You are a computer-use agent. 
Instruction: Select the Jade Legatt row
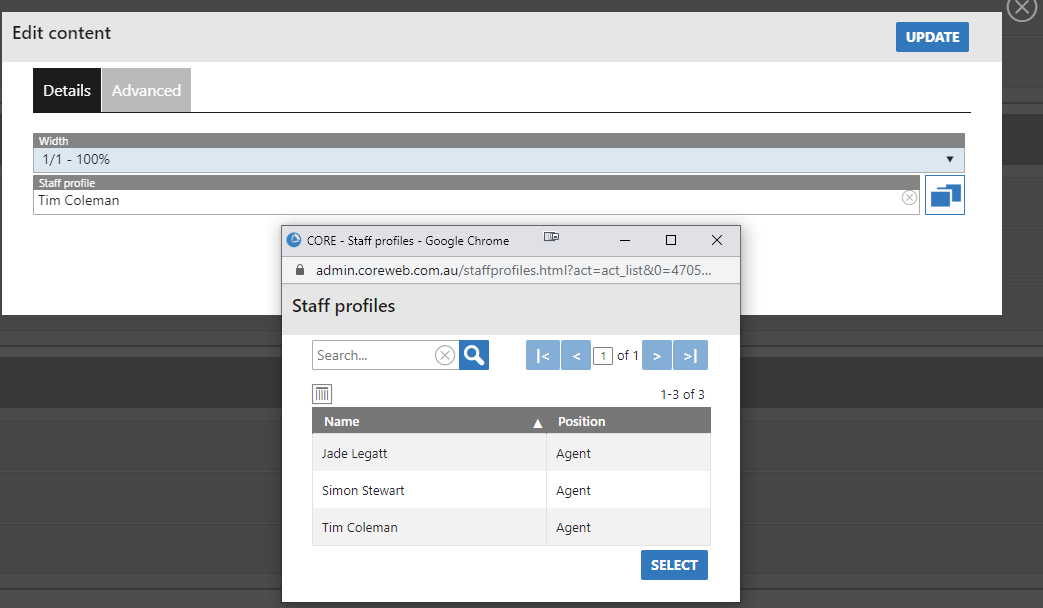[x=429, y=453]
